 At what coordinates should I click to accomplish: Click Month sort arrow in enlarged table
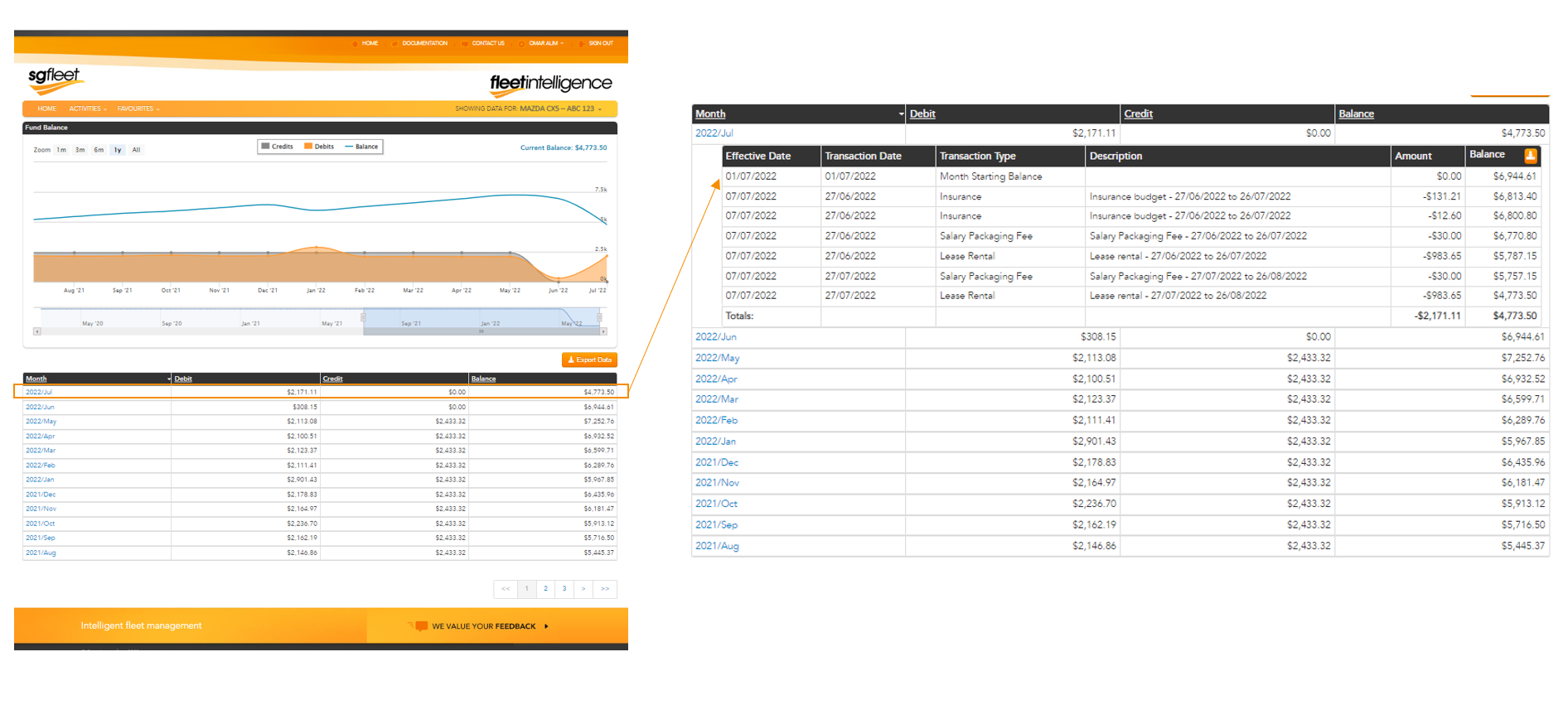pos(901,114)
